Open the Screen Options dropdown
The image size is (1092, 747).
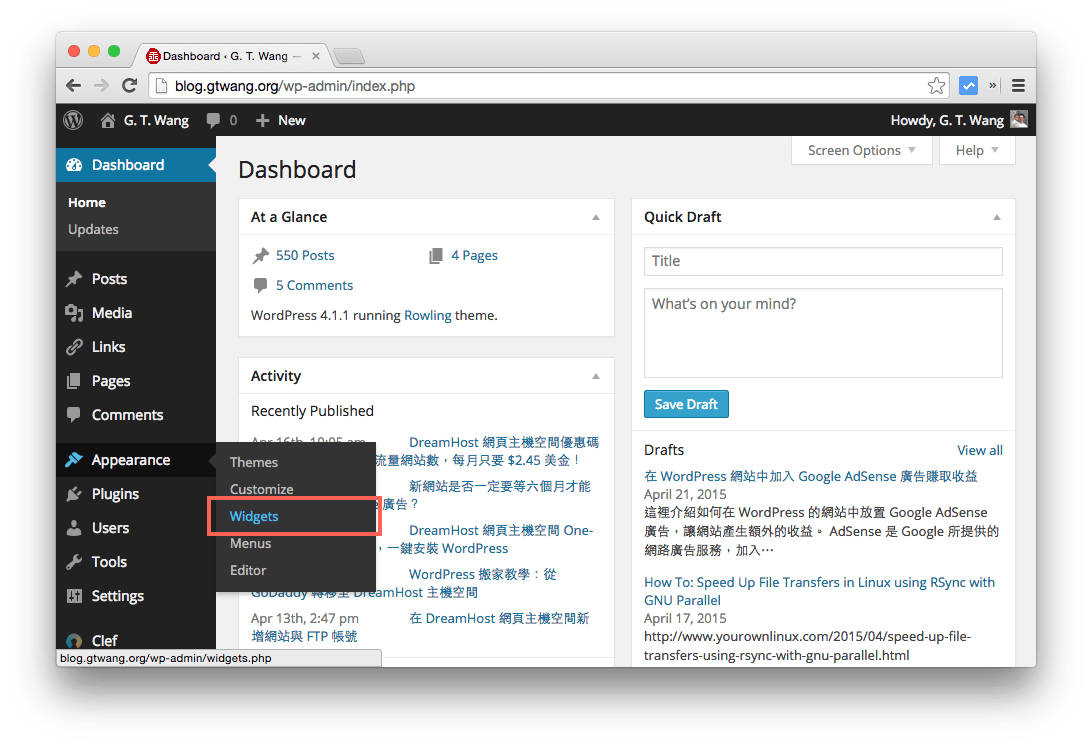(860, 150)
